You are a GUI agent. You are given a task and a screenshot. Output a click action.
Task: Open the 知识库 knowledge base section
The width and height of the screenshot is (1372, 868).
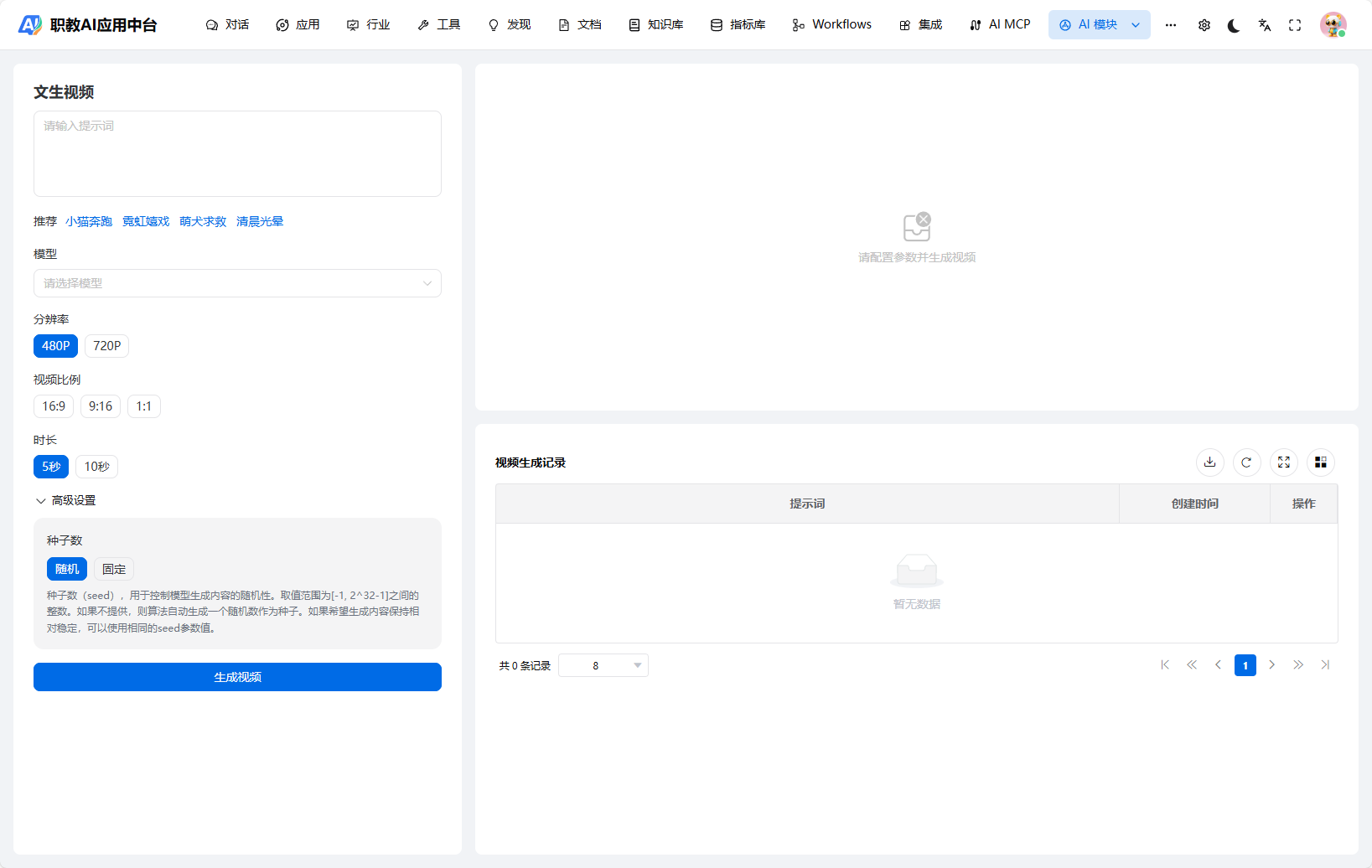[655, 24]
